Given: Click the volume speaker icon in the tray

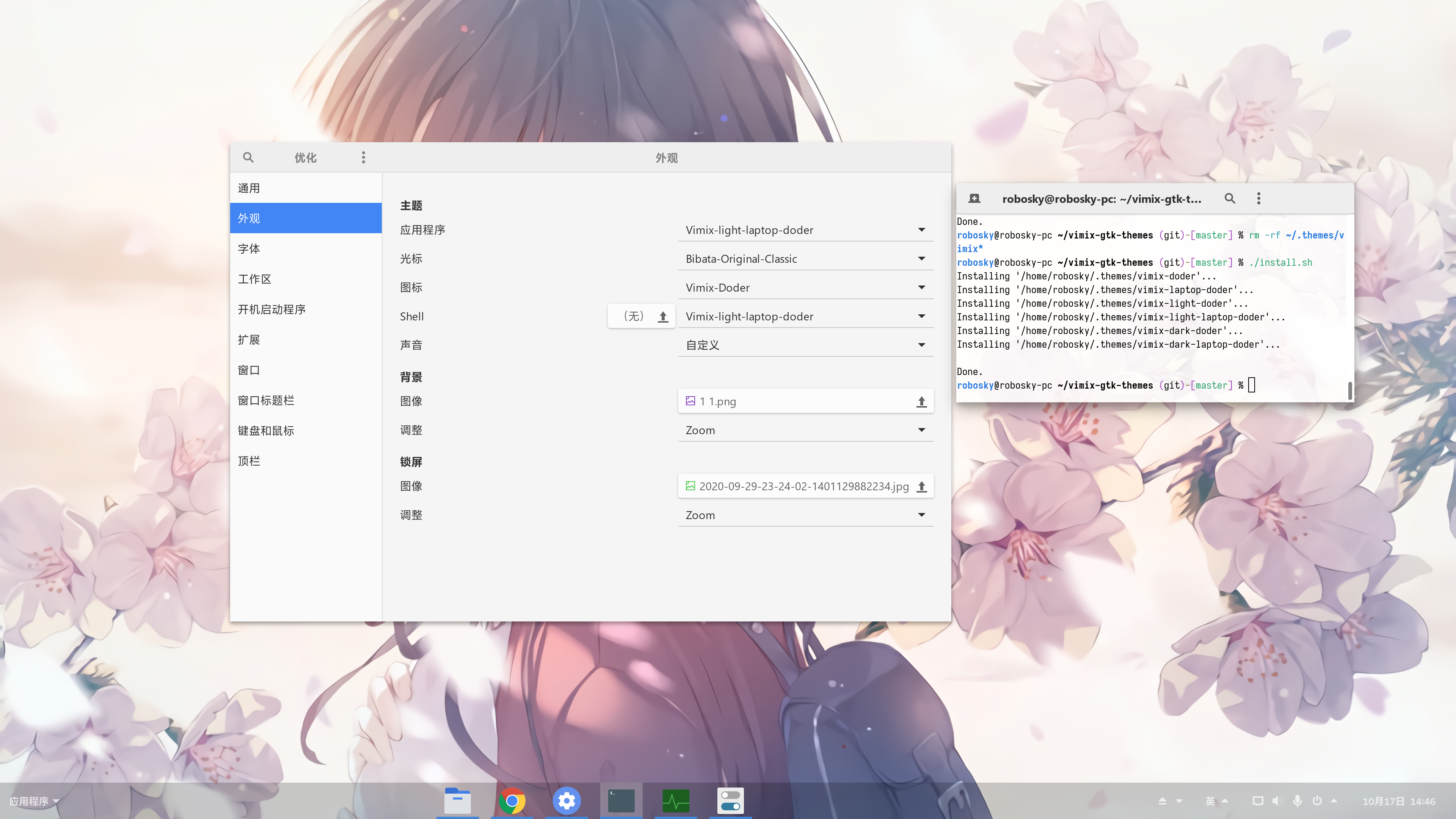Looking at the screenshot, I should tap(1277, 801).
